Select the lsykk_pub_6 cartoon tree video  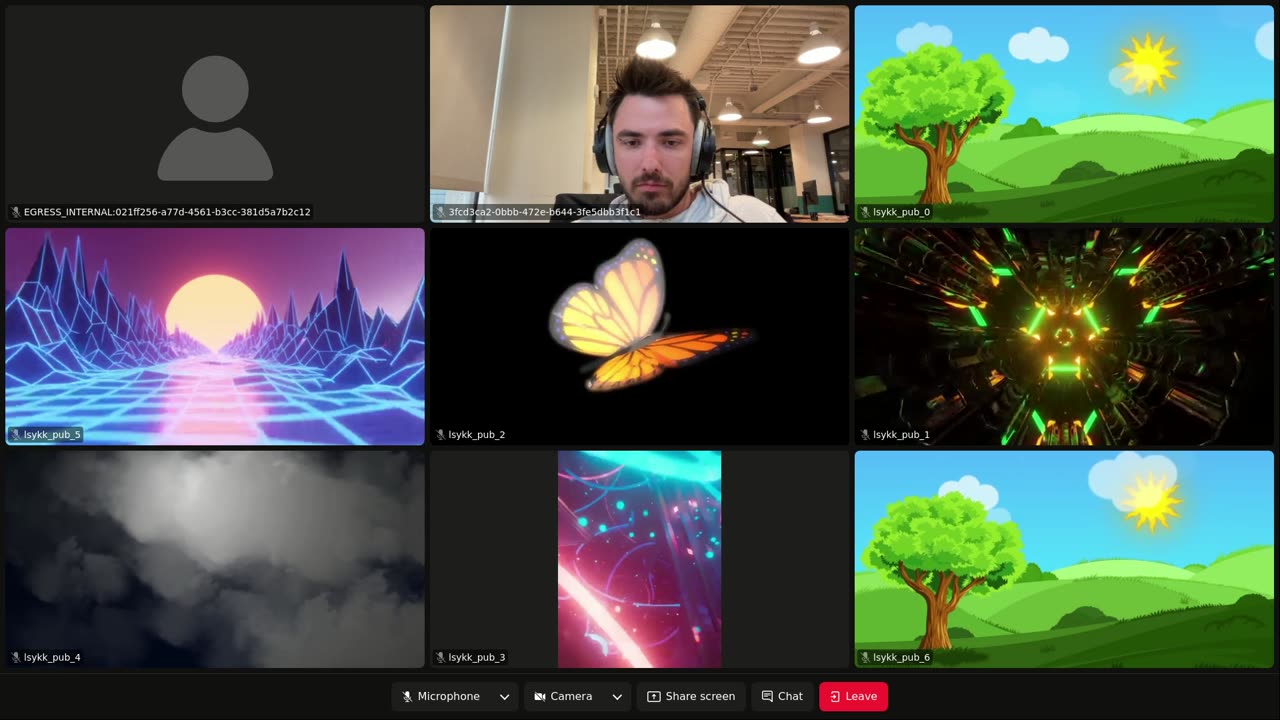pyautogui.click(x=1065, y=559)
